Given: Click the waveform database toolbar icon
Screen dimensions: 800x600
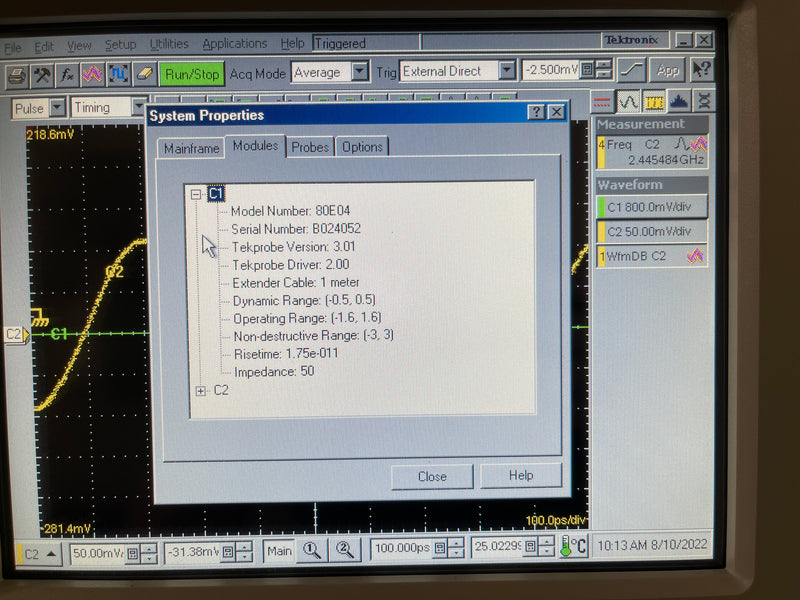Looking at the screenshot, I should click(92, 74).
